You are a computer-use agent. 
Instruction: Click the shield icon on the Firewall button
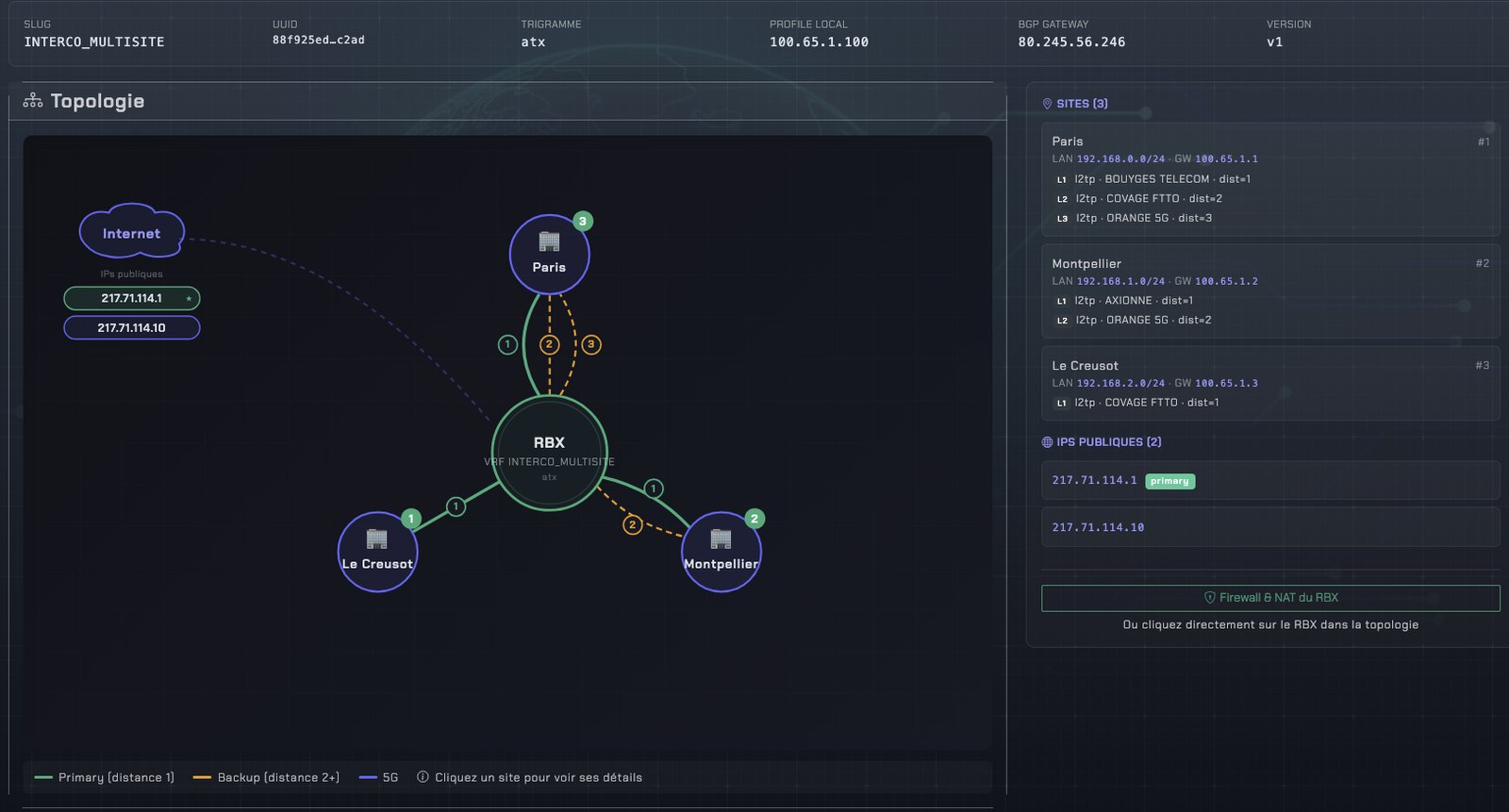[x=1210, y=598]
